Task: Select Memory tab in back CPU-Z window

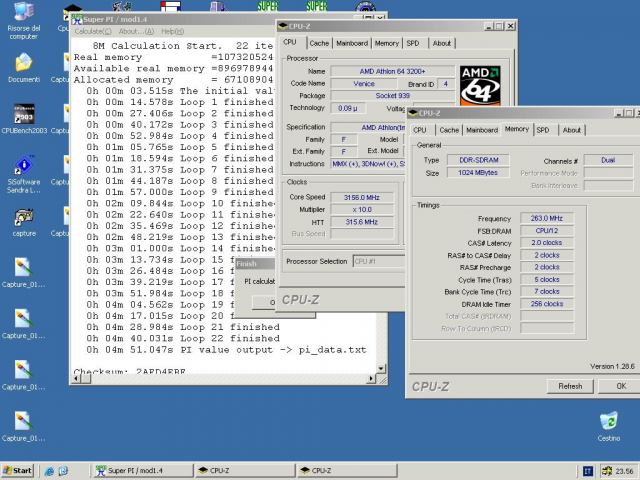Action: 387,43
